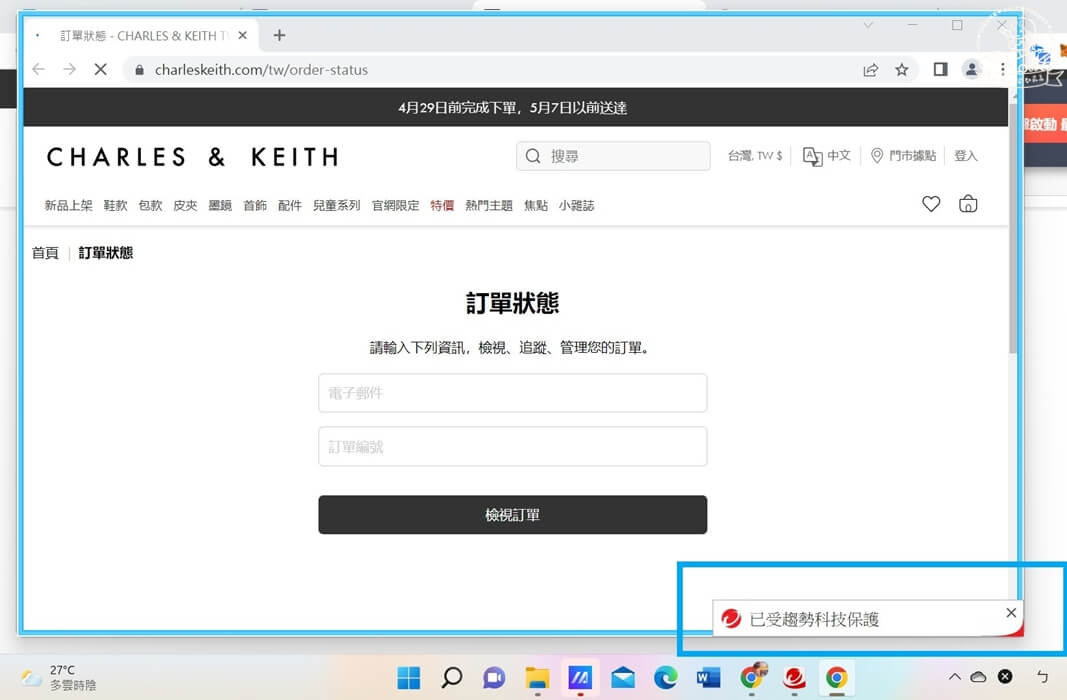Screen dimensions: 1067x700
Task: Select the 特價 menu item
Action: (x=442, y=206)
